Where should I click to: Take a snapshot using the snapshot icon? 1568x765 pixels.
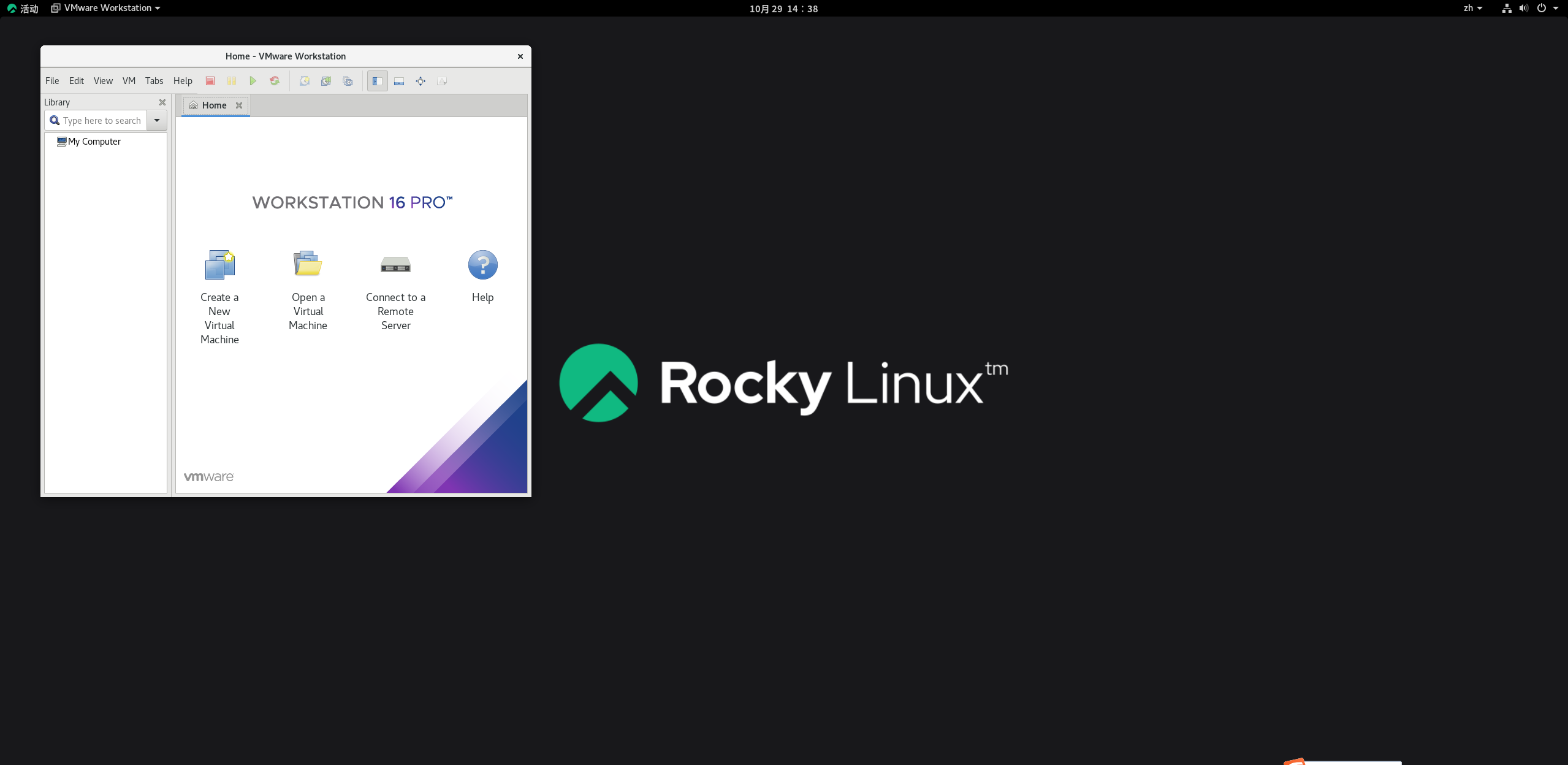click(x=304, y=80)
